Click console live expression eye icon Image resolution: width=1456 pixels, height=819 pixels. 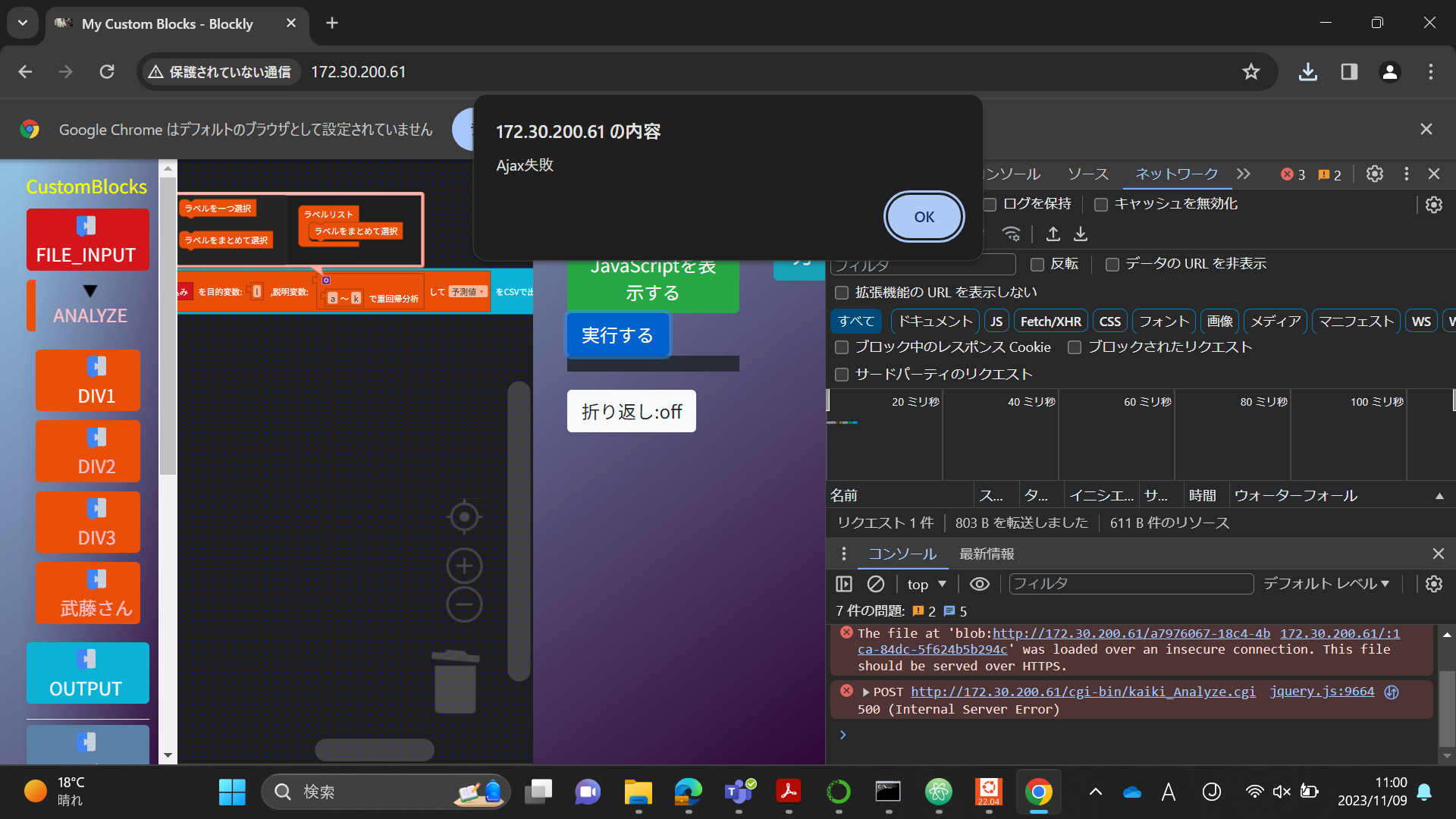pos(980,584)
